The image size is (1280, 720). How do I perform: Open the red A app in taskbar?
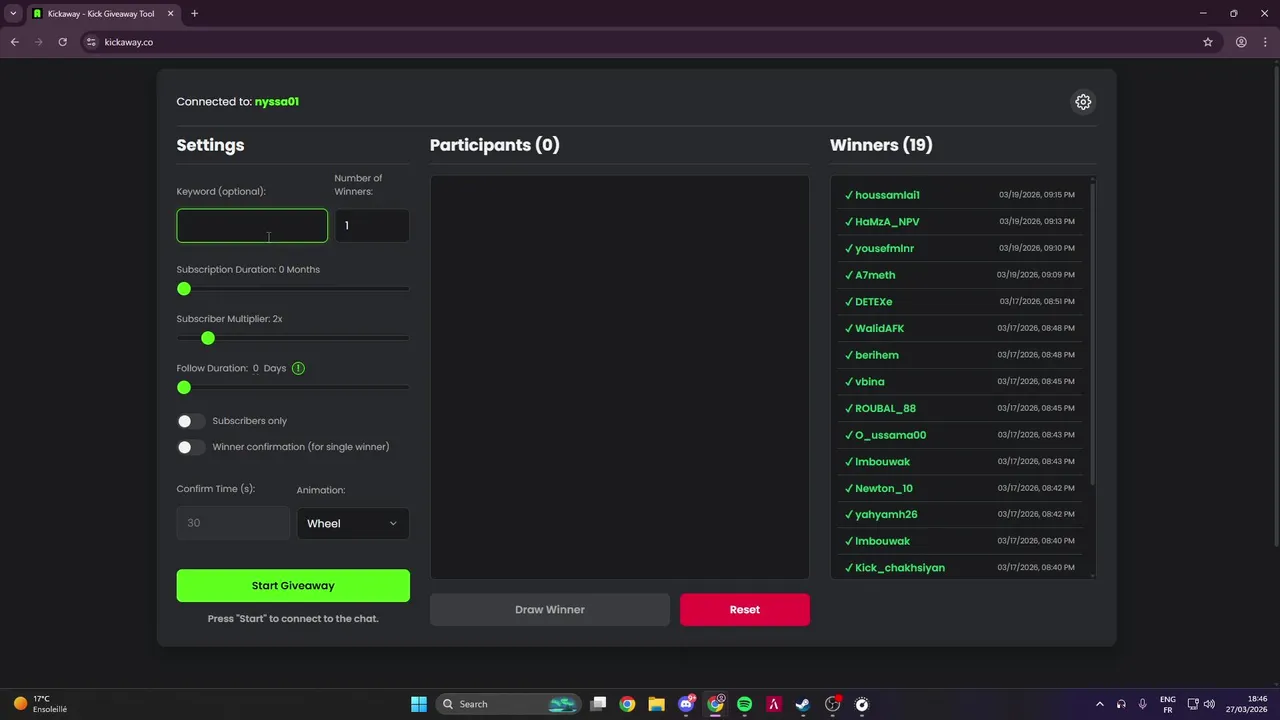point(773,704)
